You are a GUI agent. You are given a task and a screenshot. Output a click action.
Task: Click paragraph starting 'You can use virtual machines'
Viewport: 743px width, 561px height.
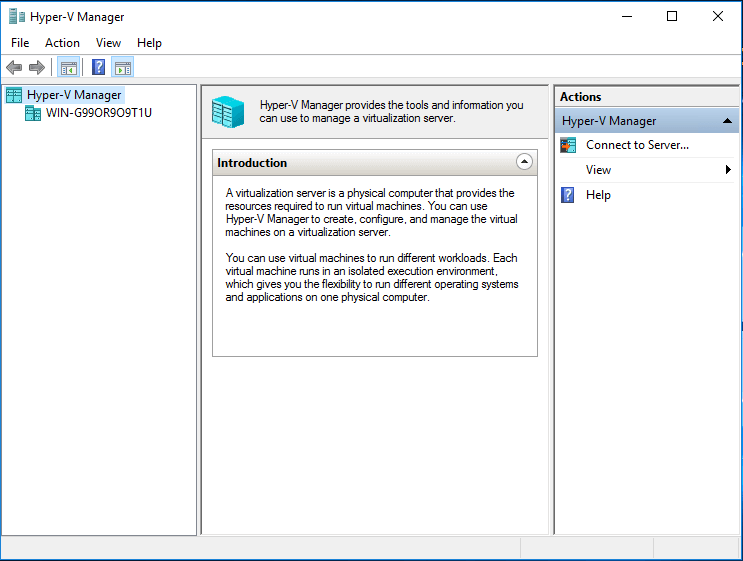tap(372, 278)
